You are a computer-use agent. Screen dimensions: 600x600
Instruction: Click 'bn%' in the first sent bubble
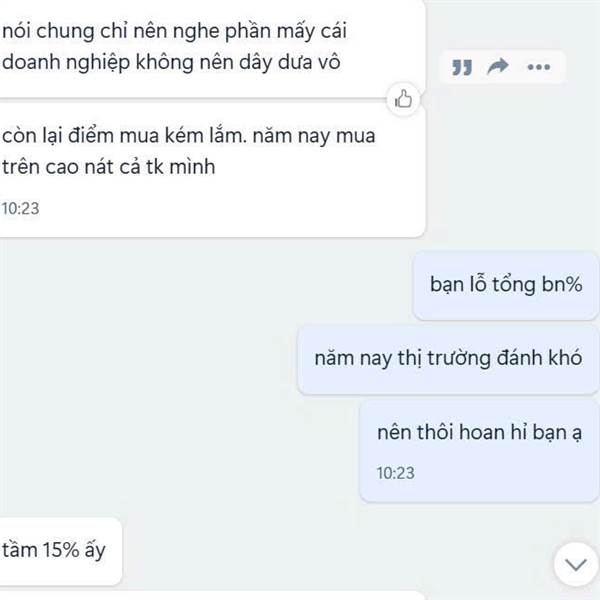click(x=562, y=285)
